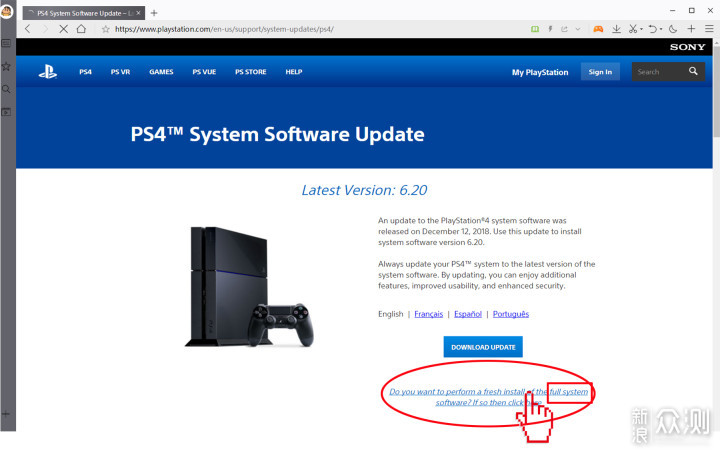Screen dimensions: 720x453
Task: Open the PS VR menu item
Action: 120,72
